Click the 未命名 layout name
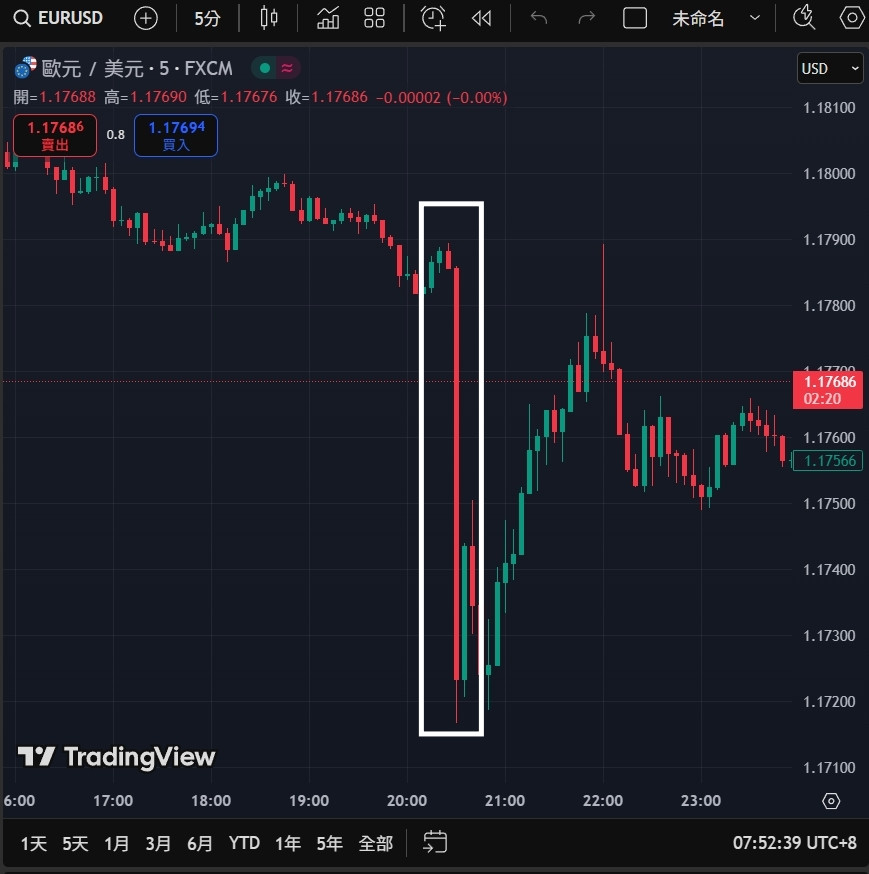This screenshot has height=874, width=869. click(698, 19)
